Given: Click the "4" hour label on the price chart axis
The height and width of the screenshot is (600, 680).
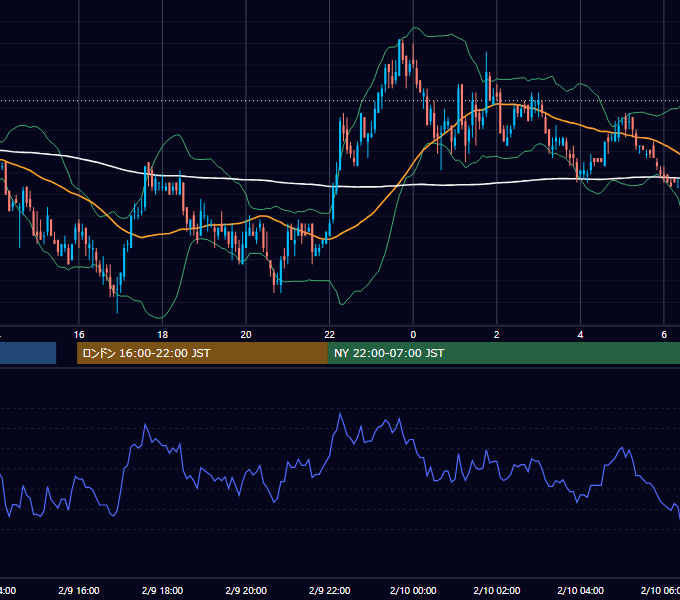Looking at the screenshot, I should (x=580, y=335).
